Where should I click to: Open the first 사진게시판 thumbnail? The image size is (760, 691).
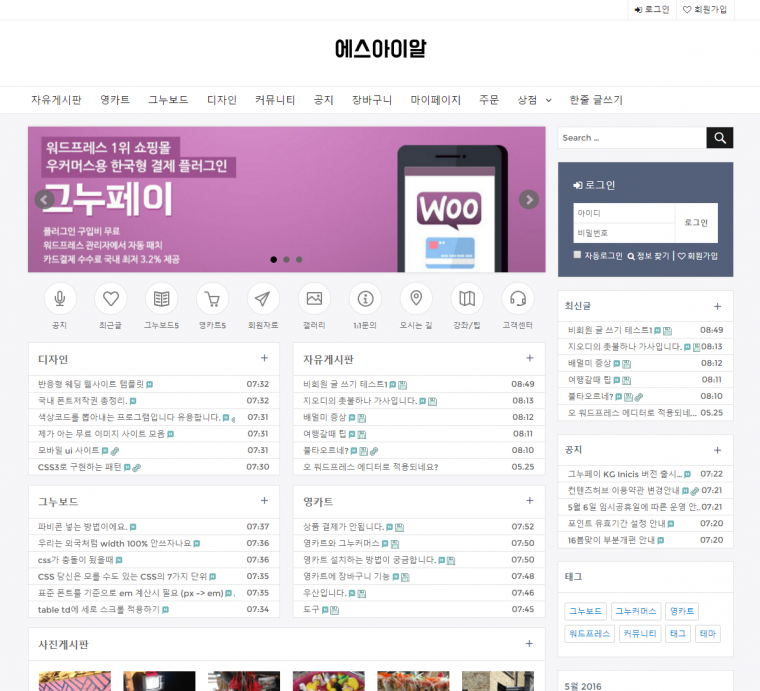click(x=75, y=681)
